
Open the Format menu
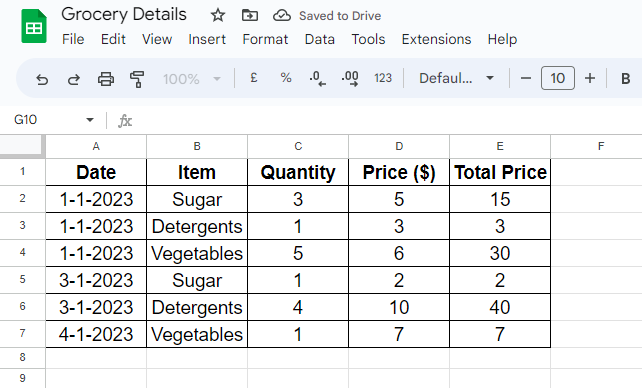pos(265,39)
